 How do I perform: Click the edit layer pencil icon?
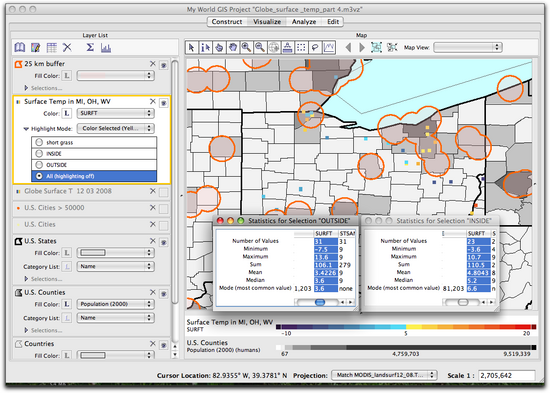tap(35, 47)
